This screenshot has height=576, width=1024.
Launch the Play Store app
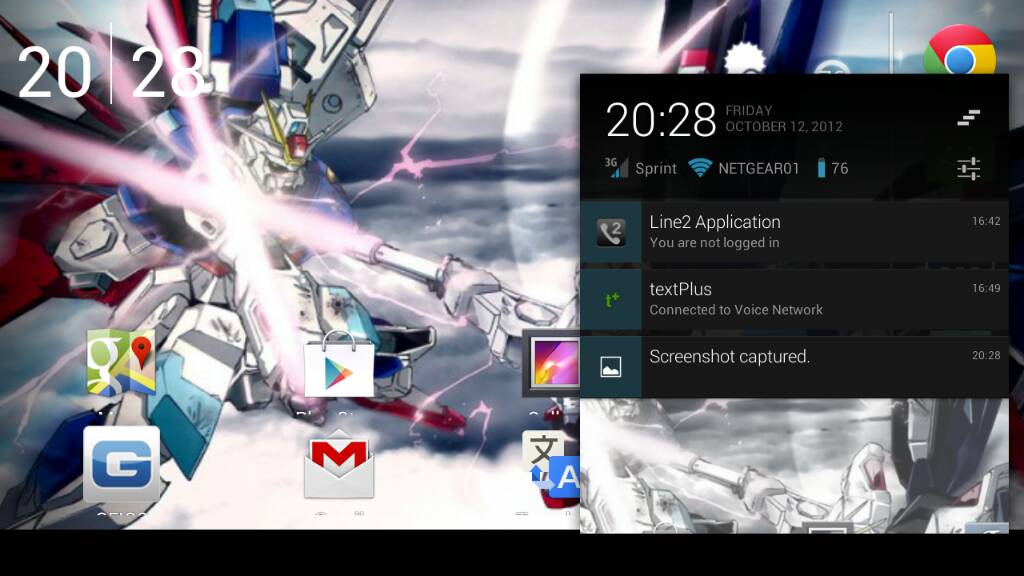point(339,364)
